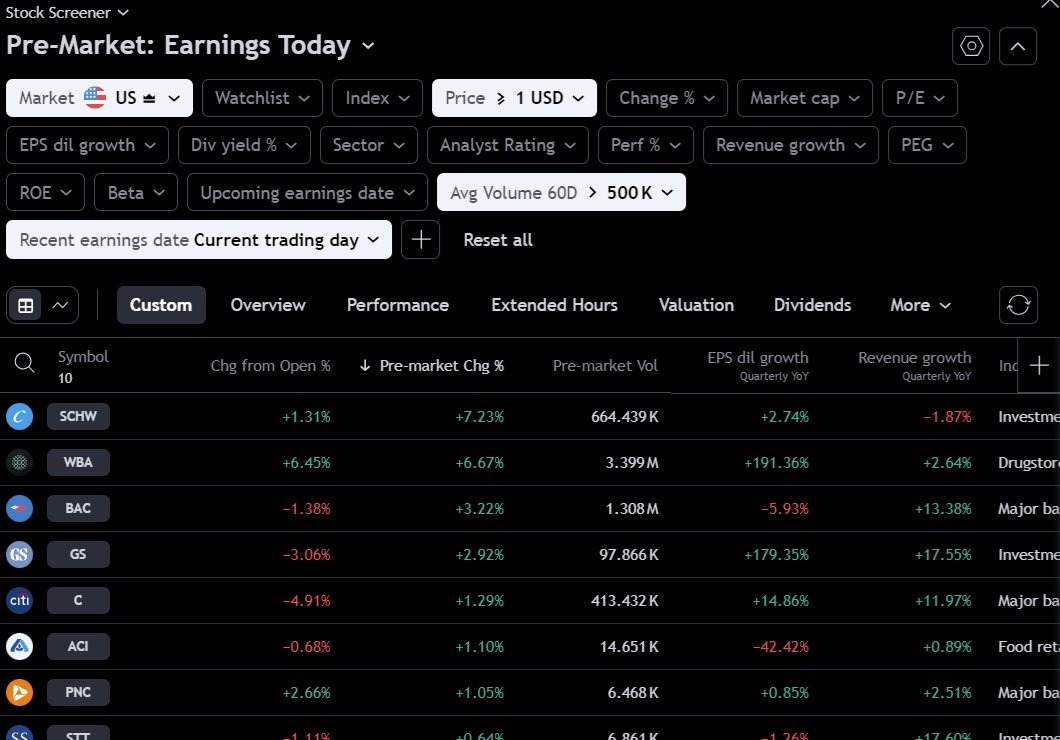The width and height of the screenshot is (1060, 740).
Task: Sort by Pre-market Chg % column header
Action: click(x=441, y=366)
